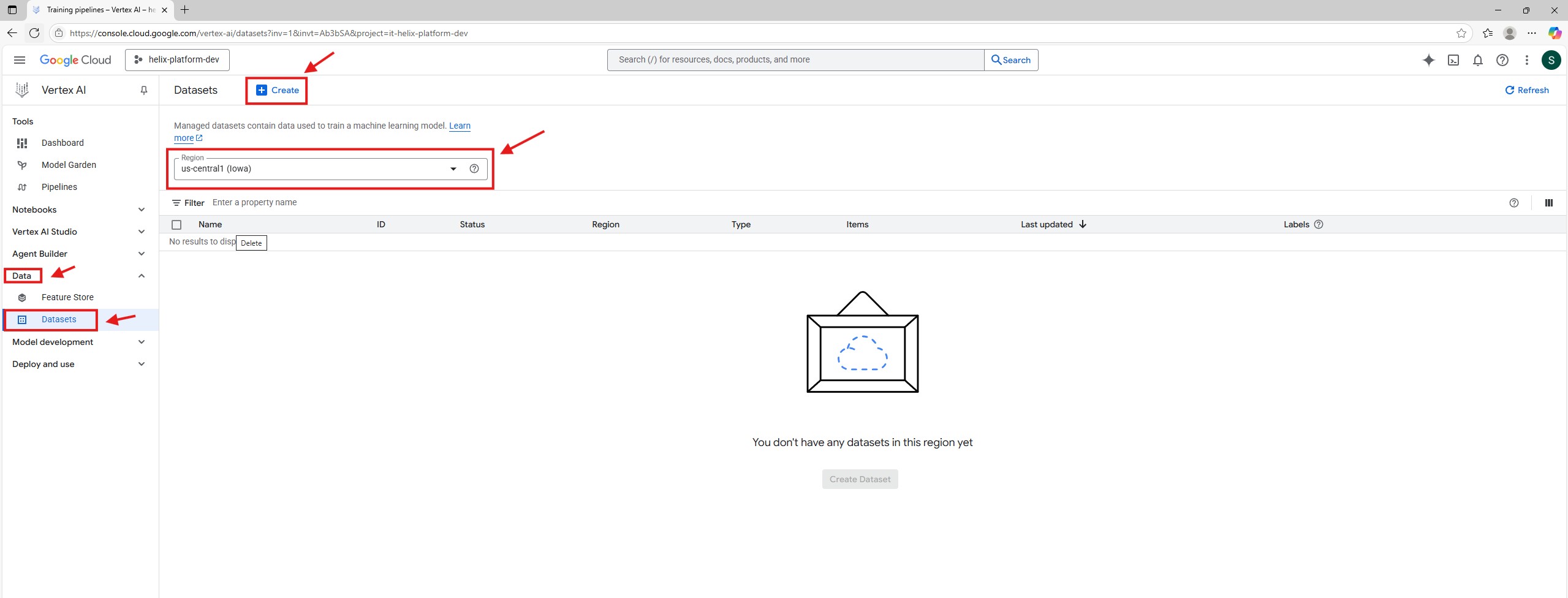
Task: Activate Cloud Shell terminal icon
Action: coord(1453,60)
